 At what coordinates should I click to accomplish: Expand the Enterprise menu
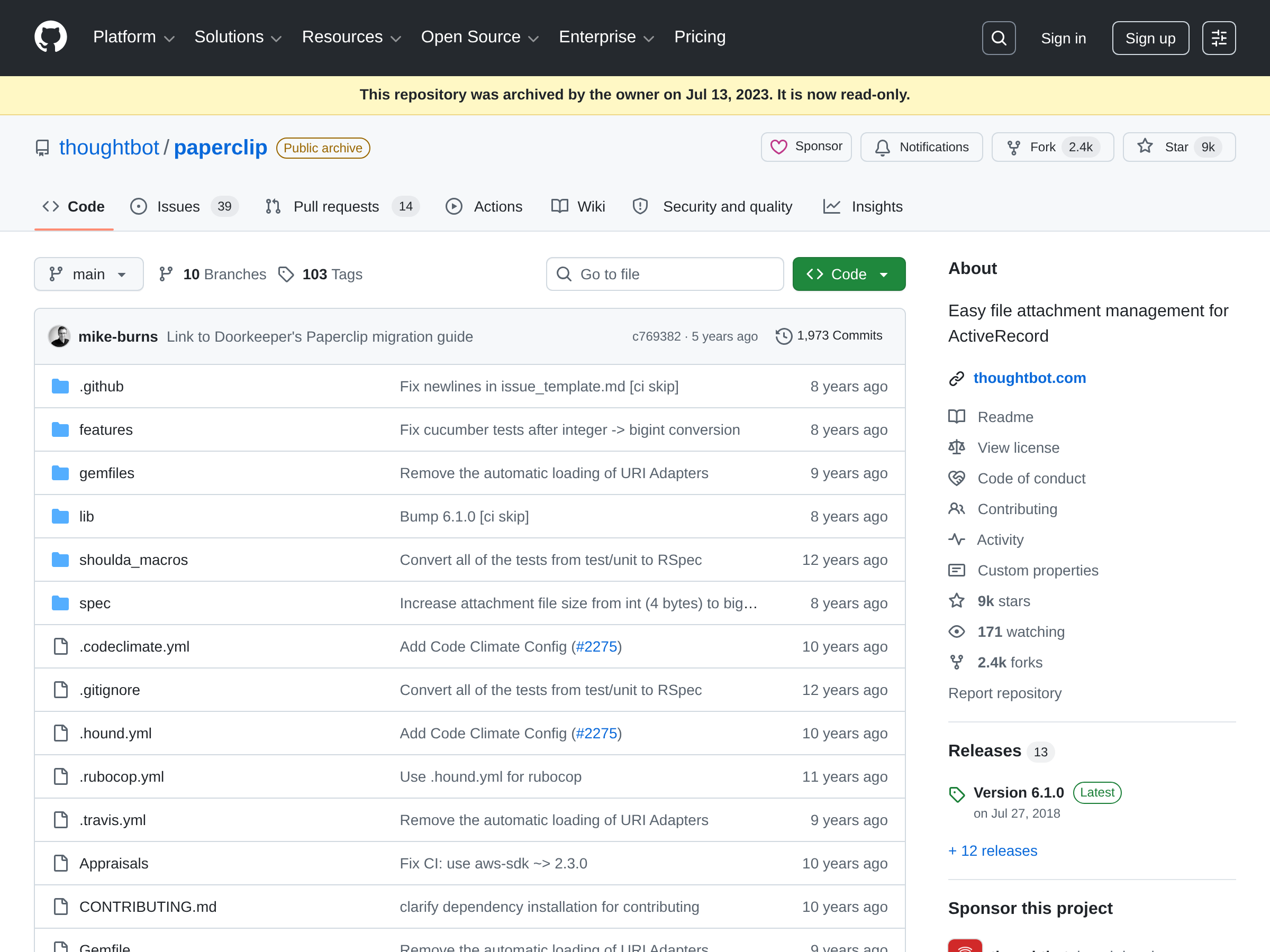tap(606, 38)
